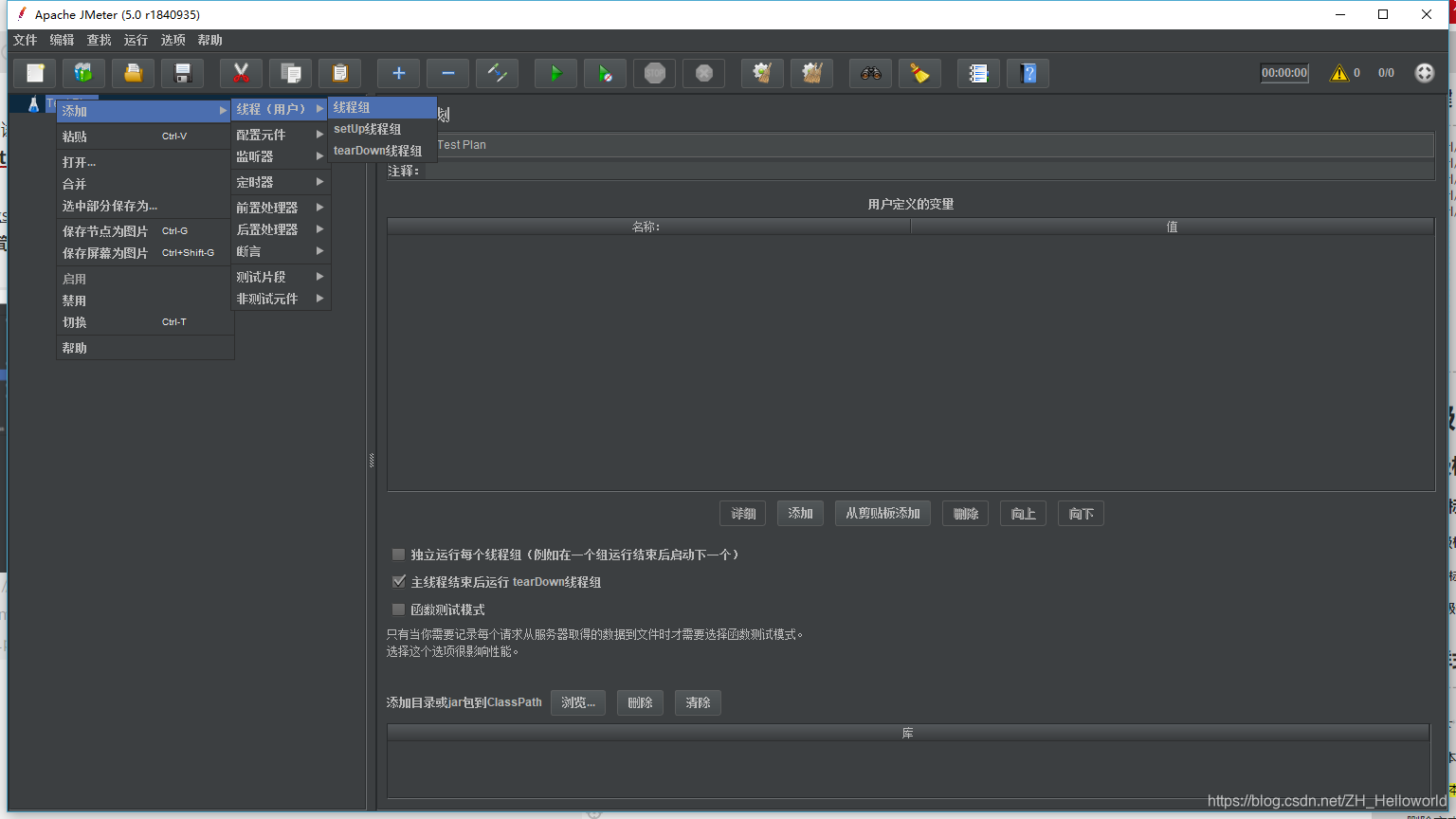
Task: Select 合并 in the context menu
Action: pos(145,184)
